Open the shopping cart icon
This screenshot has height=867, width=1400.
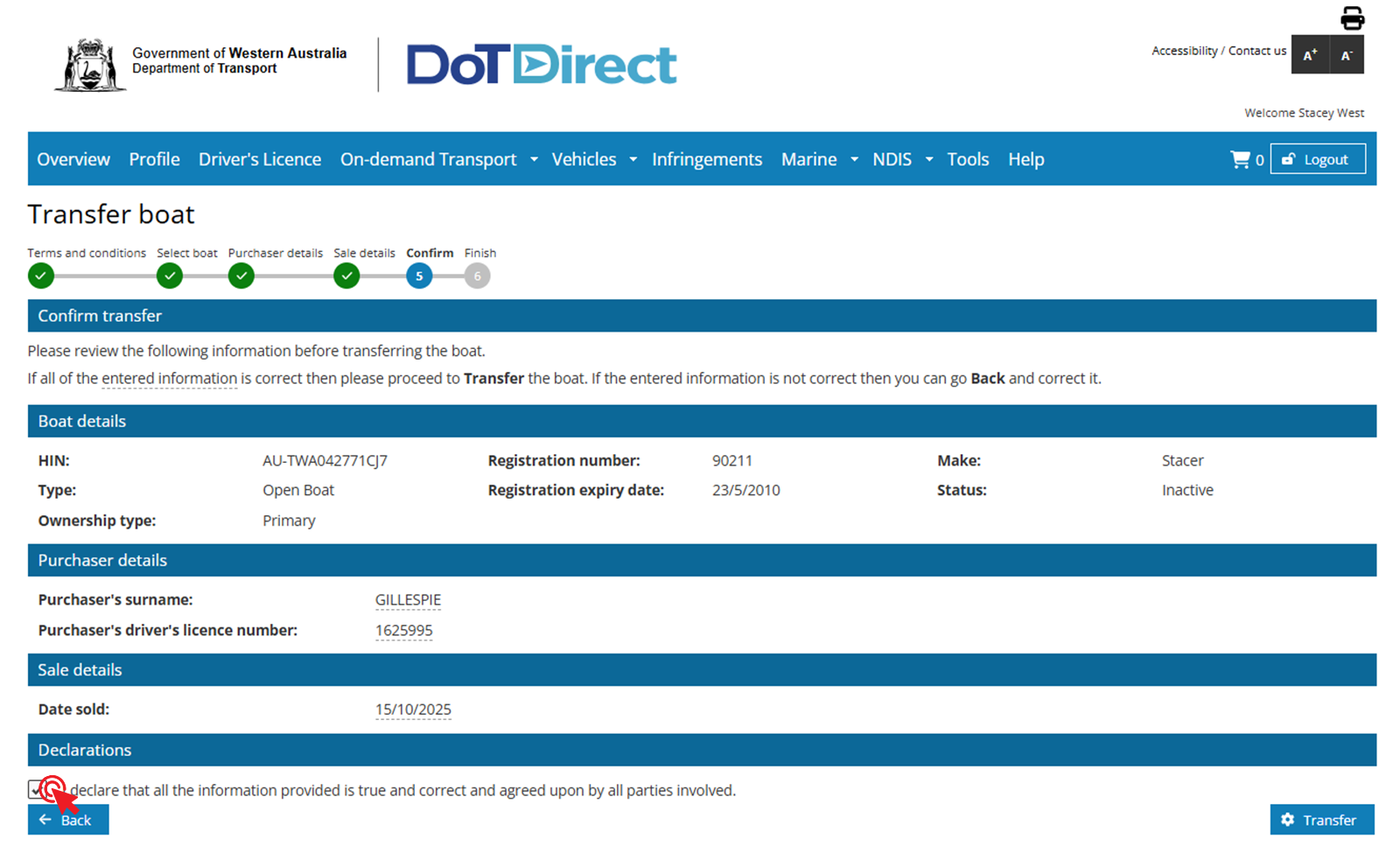point(1240,159)
